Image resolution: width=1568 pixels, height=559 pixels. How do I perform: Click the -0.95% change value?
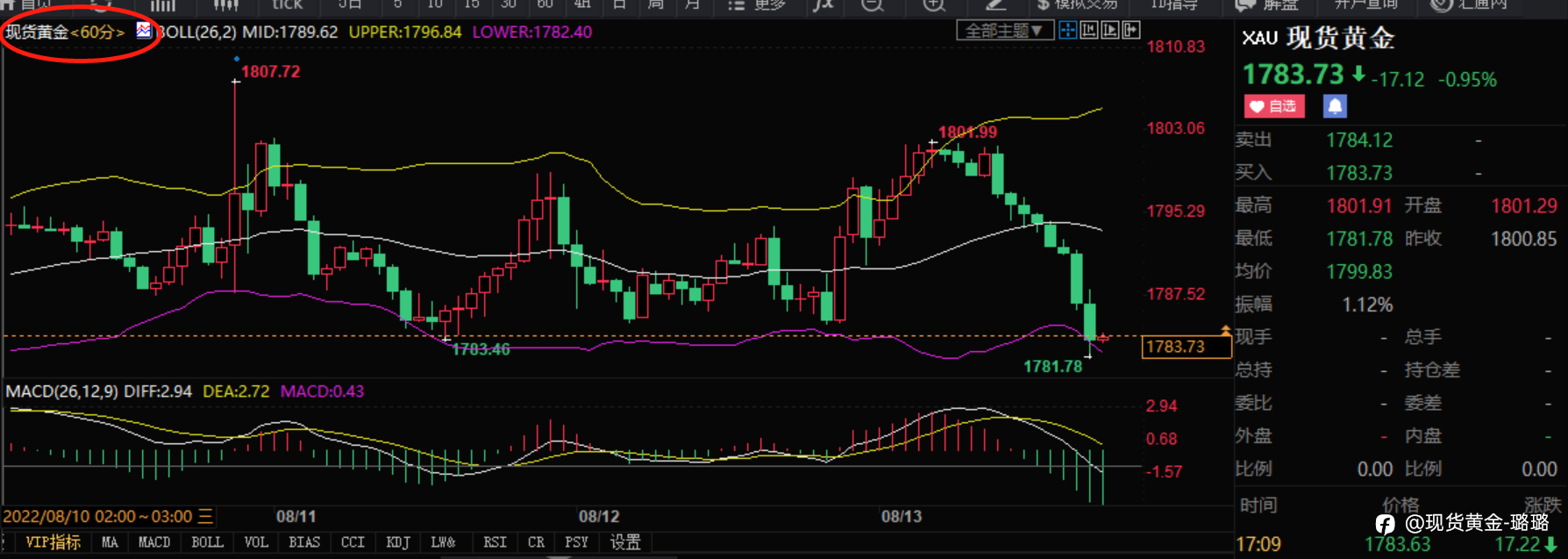1467,80
